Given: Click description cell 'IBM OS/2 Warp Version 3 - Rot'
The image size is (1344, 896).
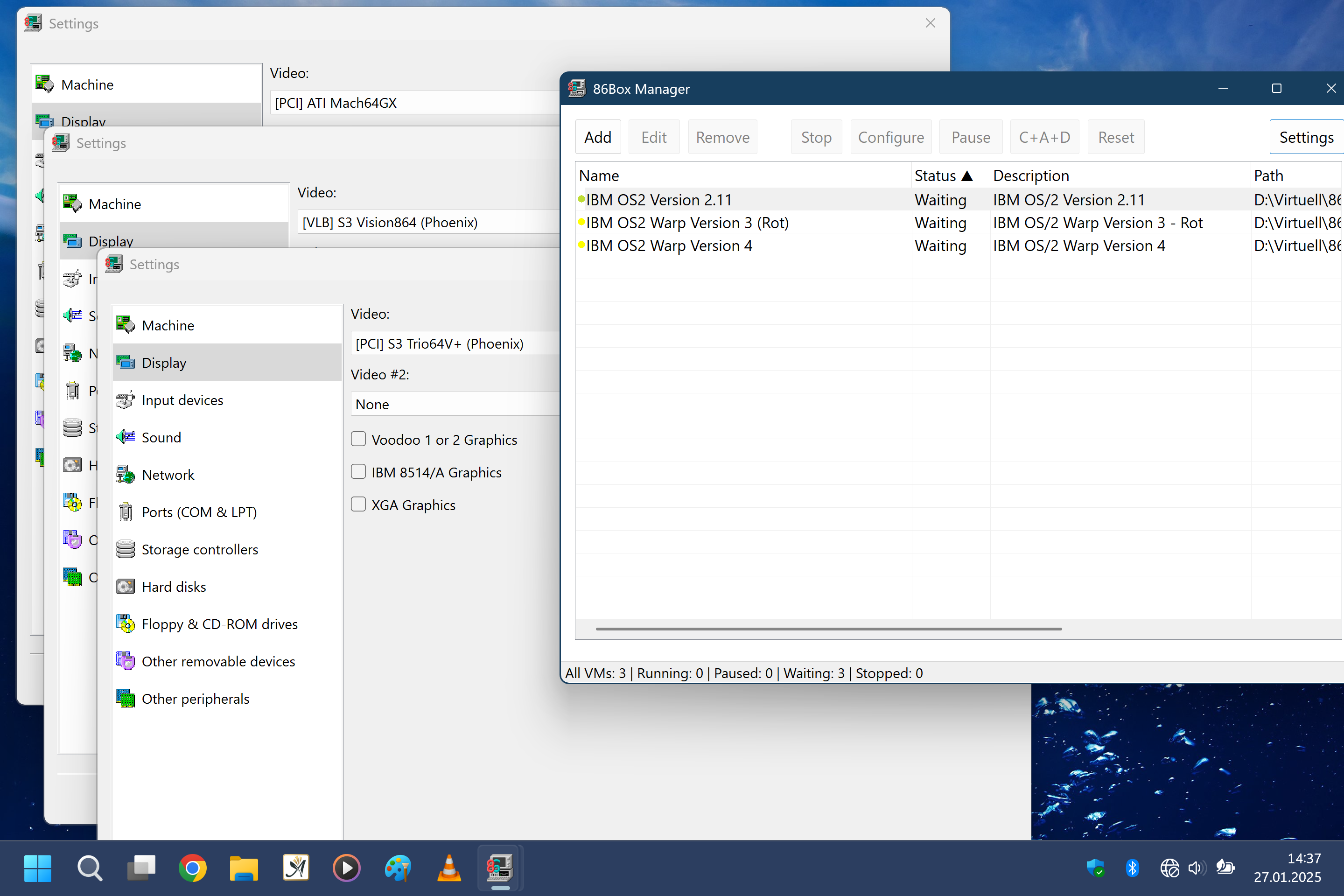Looking at the screenshot, I should coord(1098,222).
